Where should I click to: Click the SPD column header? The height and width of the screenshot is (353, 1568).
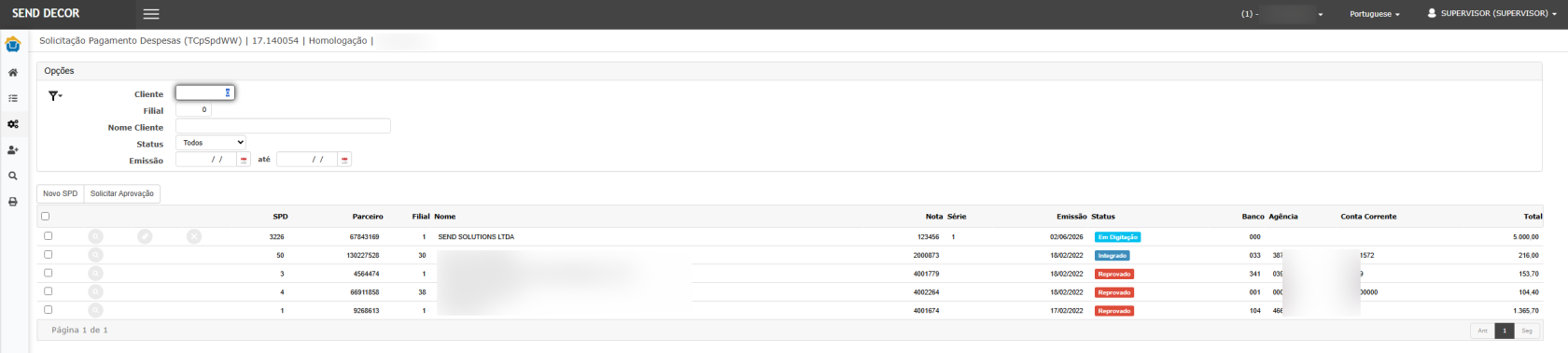point(280,217)
